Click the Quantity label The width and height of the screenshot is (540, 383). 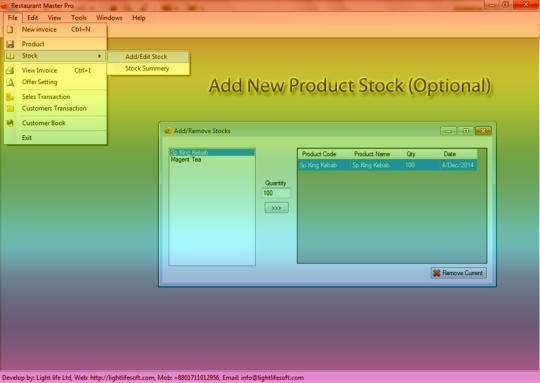click(x=276, y=183)
